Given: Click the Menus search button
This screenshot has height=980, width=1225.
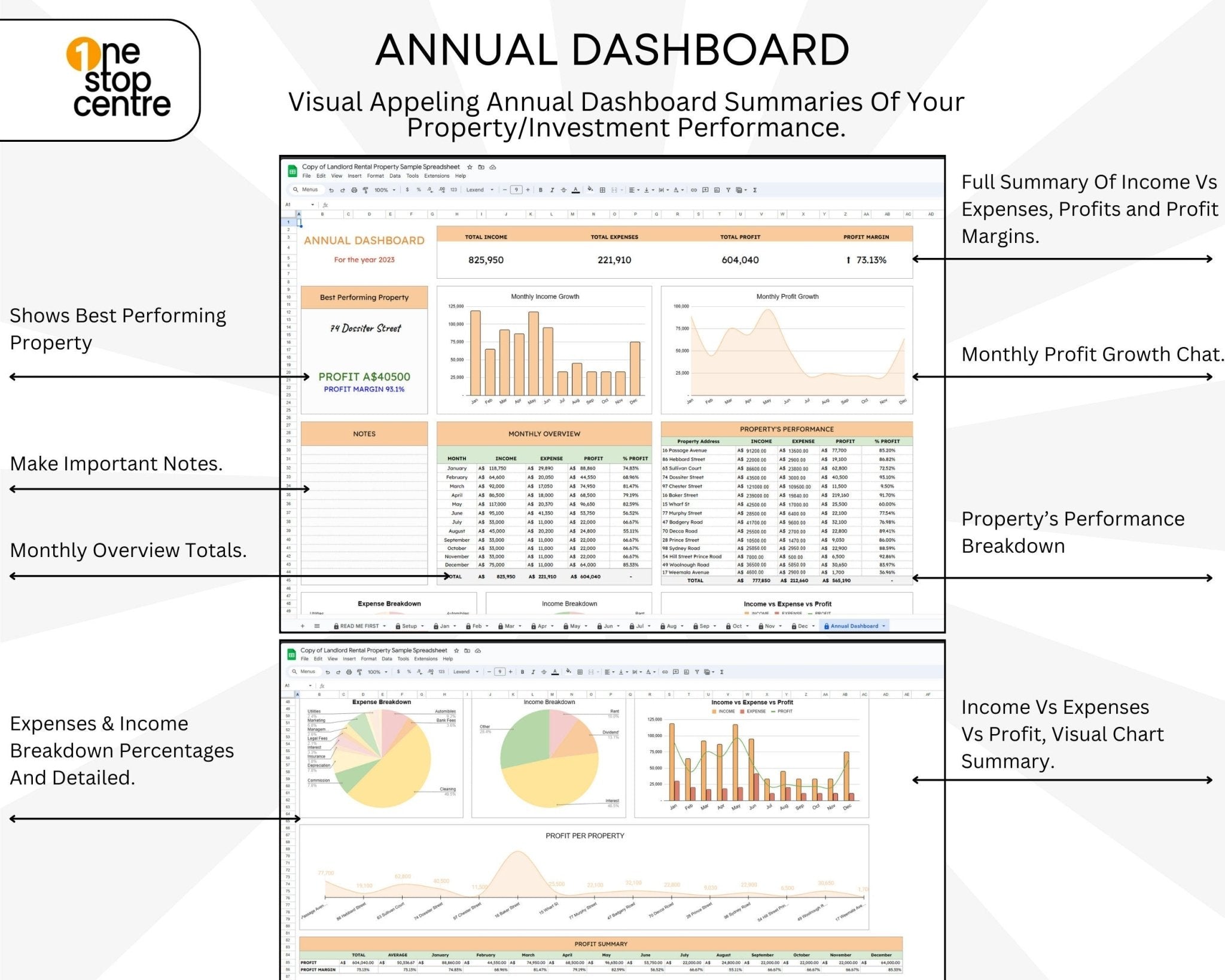Looking at the screenshot, I should pyautogui.click(x=307, y=190).
